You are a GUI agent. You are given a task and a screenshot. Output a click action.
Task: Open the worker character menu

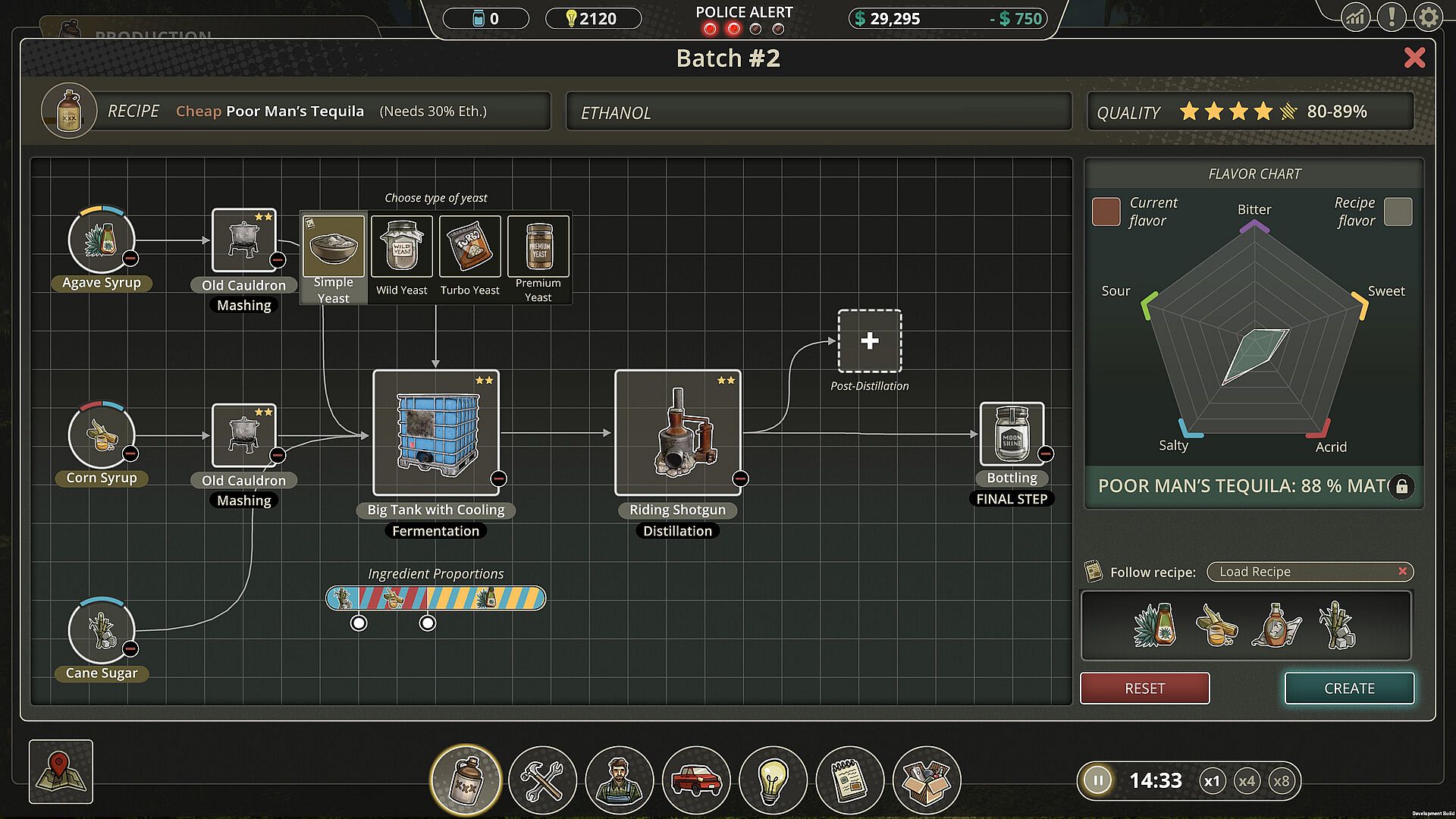coord(619,780)
